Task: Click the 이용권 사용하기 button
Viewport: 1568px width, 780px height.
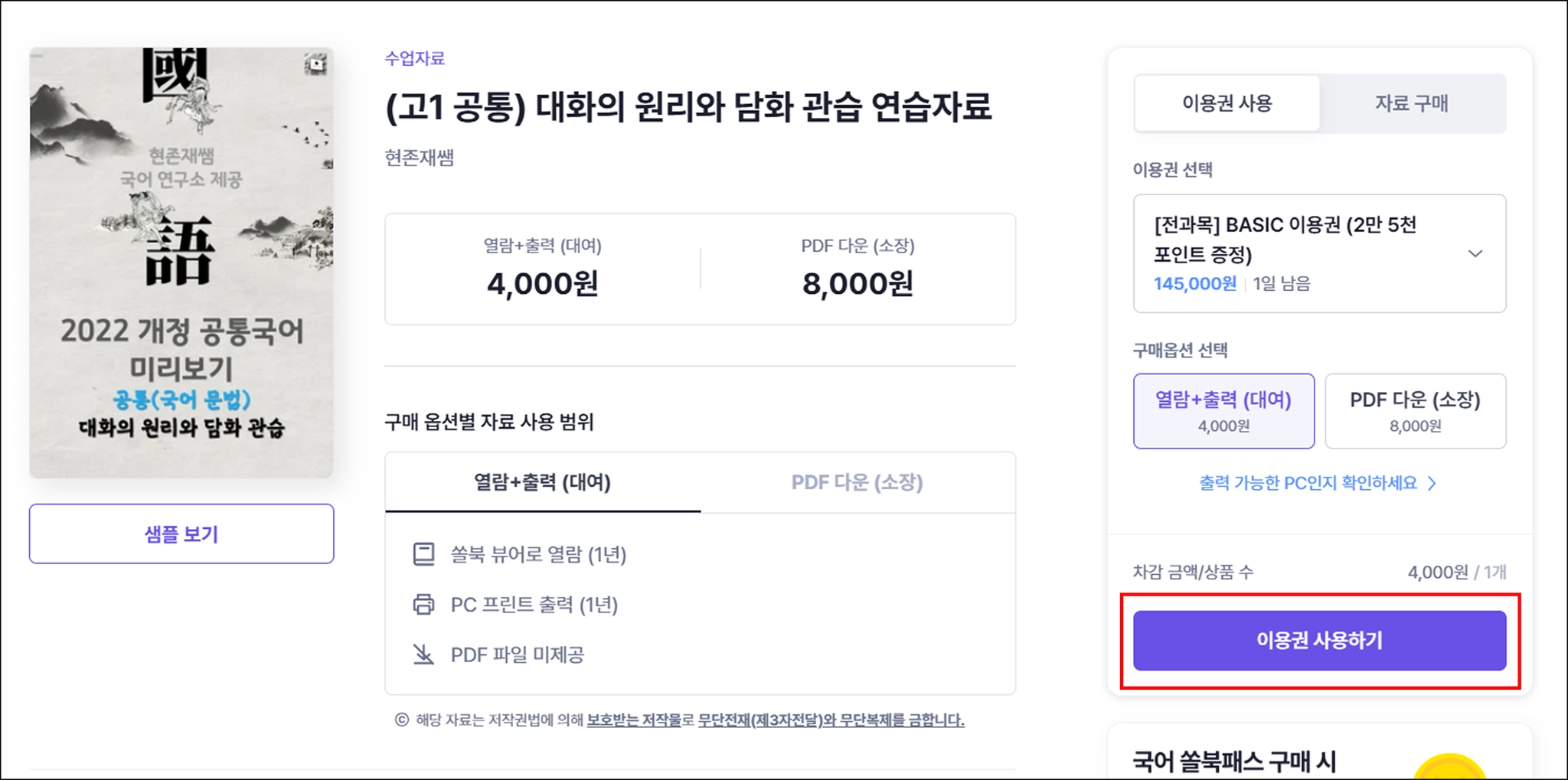Action: pos(1319,641)
